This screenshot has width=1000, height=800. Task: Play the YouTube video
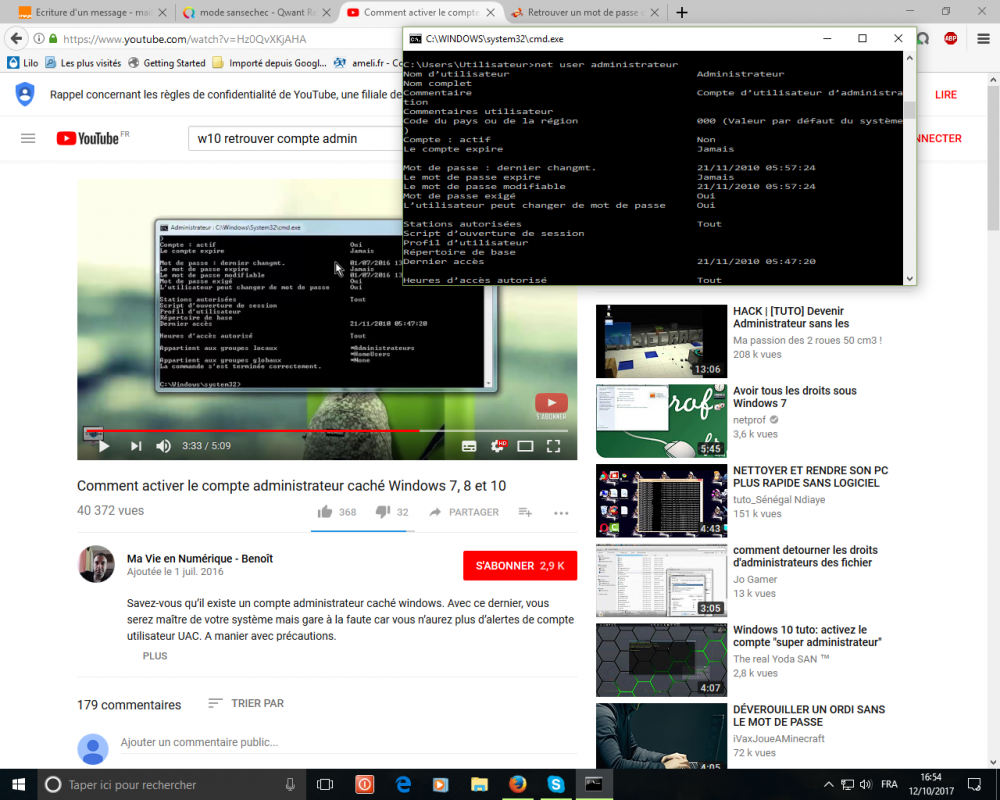pyautogui.click(x=104, y=446)
